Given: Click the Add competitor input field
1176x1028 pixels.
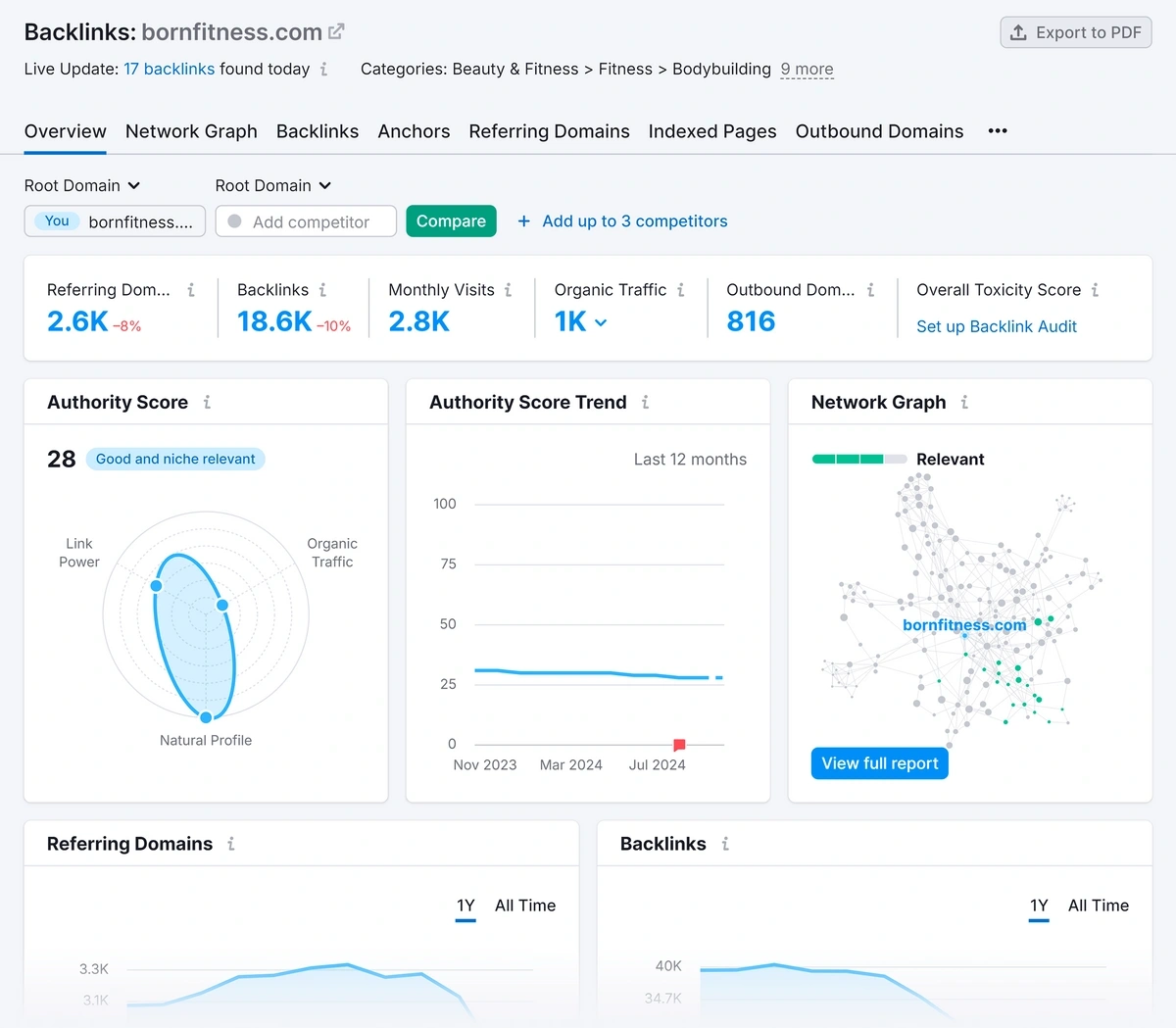Looking at the screenshot, I should (x=306, y=221).
